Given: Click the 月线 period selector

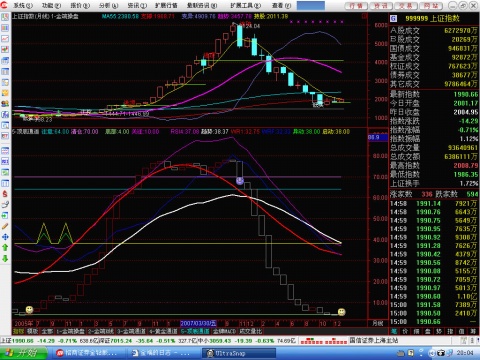Looking at the screenshot, I should tap(377, 323).
